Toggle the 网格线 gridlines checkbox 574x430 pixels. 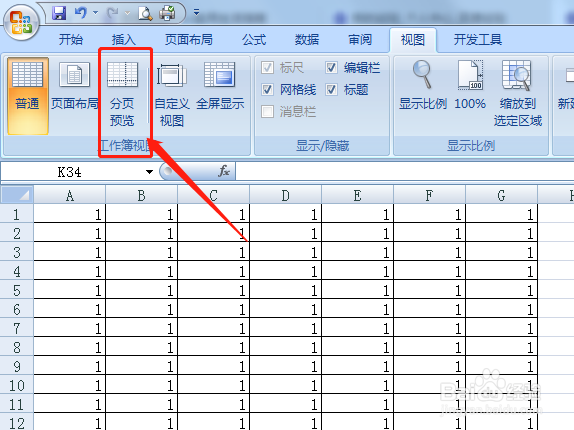click(x=267, y=90)
